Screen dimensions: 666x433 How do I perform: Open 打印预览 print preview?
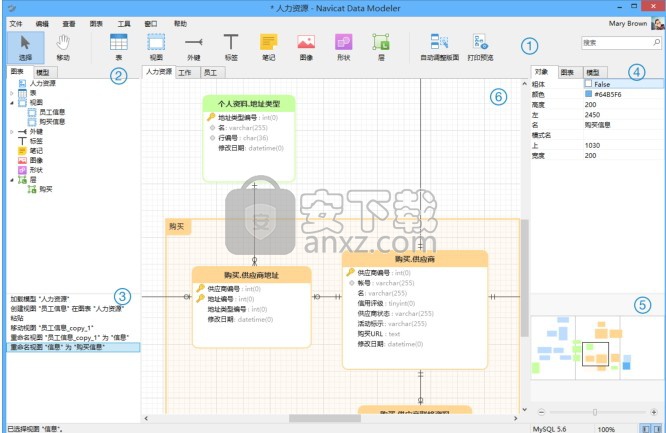pos(480,48)
